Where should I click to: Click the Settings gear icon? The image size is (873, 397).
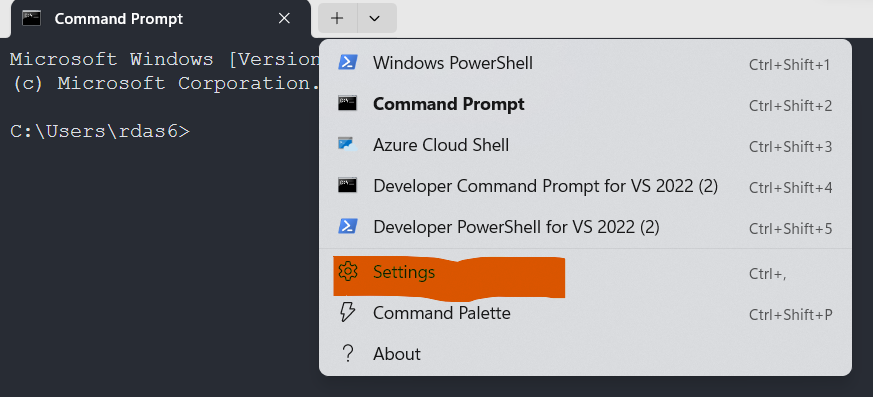pyautogui.click(x=347, y=272)
